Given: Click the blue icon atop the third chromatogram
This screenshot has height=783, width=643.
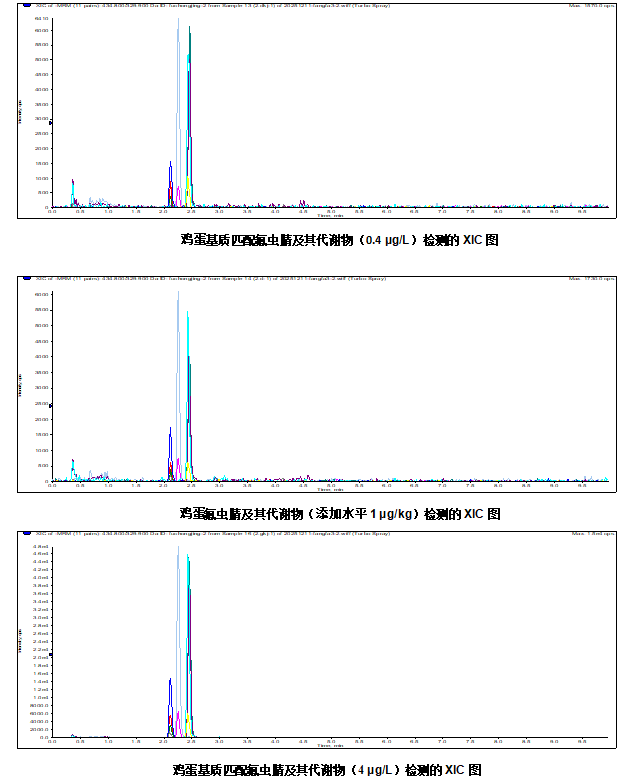Looking at the screenshot, I should coord(27,533).
